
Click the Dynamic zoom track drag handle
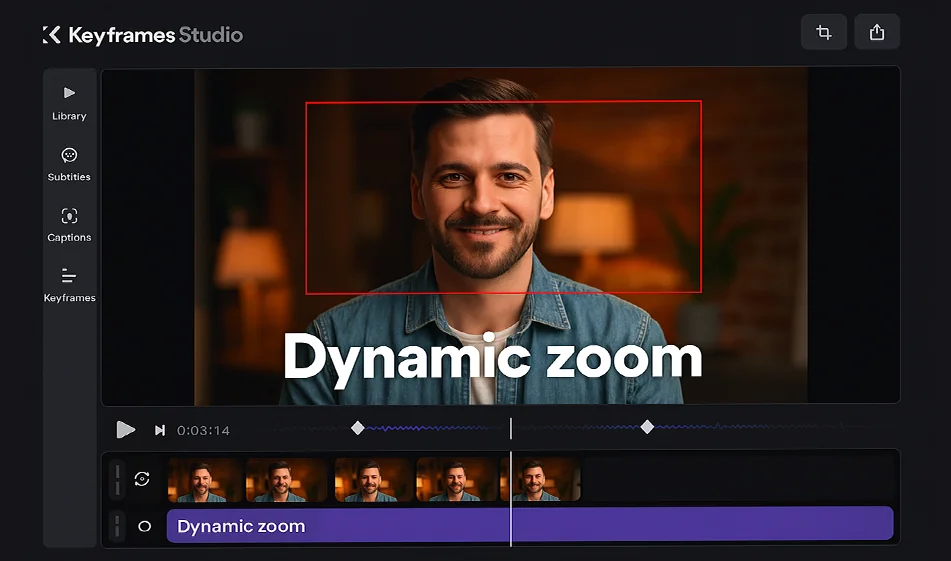pos(118,526)
